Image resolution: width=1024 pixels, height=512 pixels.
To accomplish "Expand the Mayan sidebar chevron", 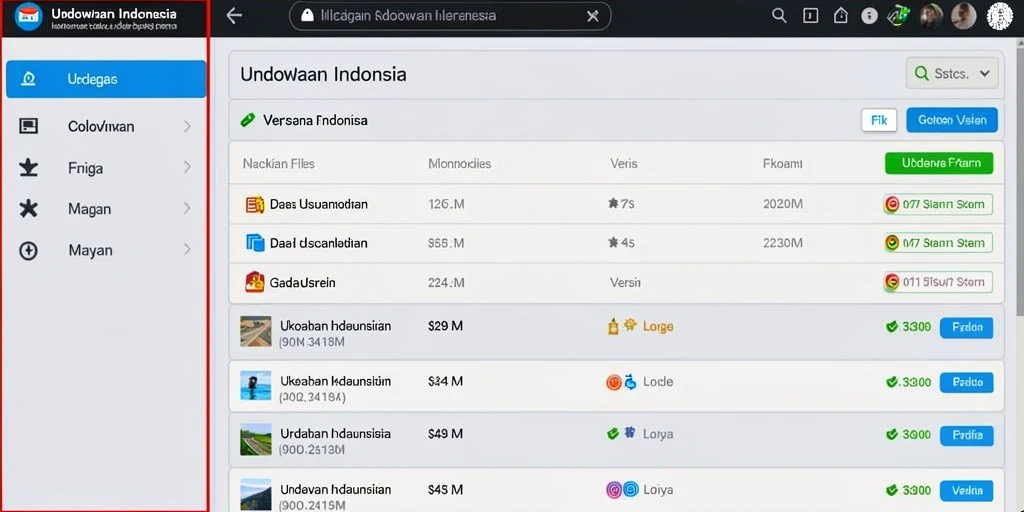I will point(187,249).
